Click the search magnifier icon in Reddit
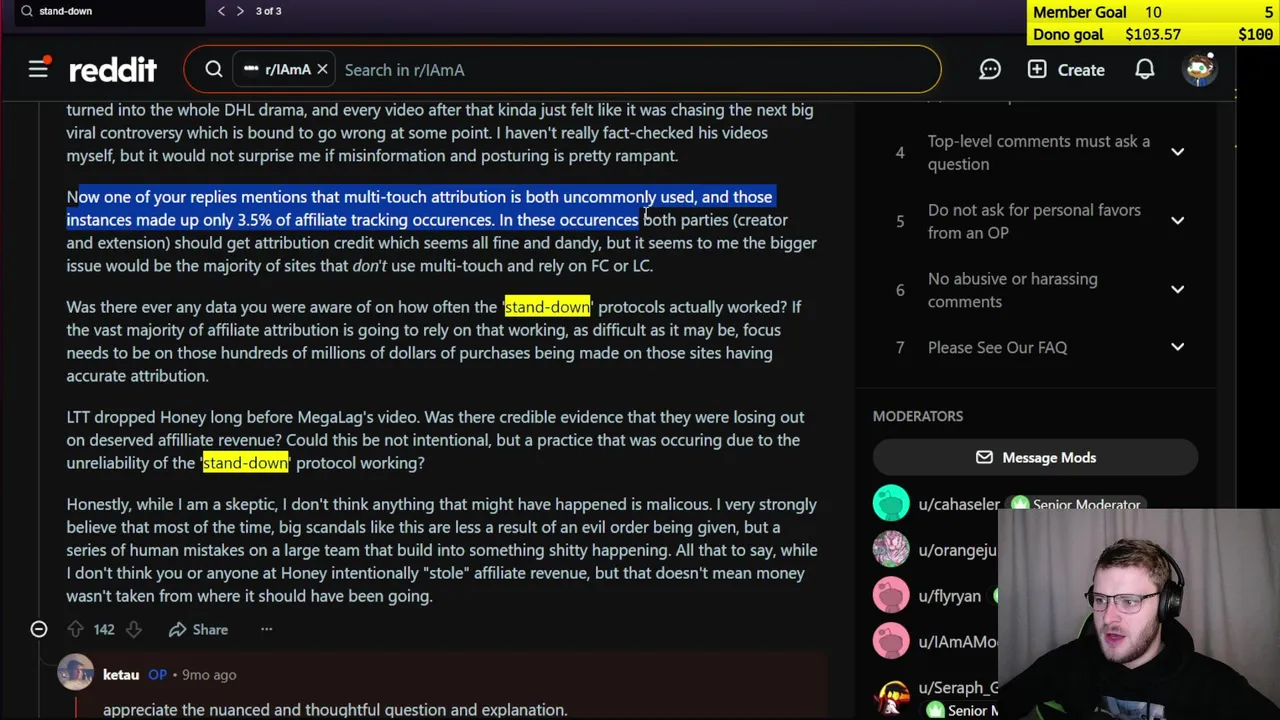Image resolution: width=1280 pixels, height=720 pixels. pyautogui.click(x=214, y=70)
